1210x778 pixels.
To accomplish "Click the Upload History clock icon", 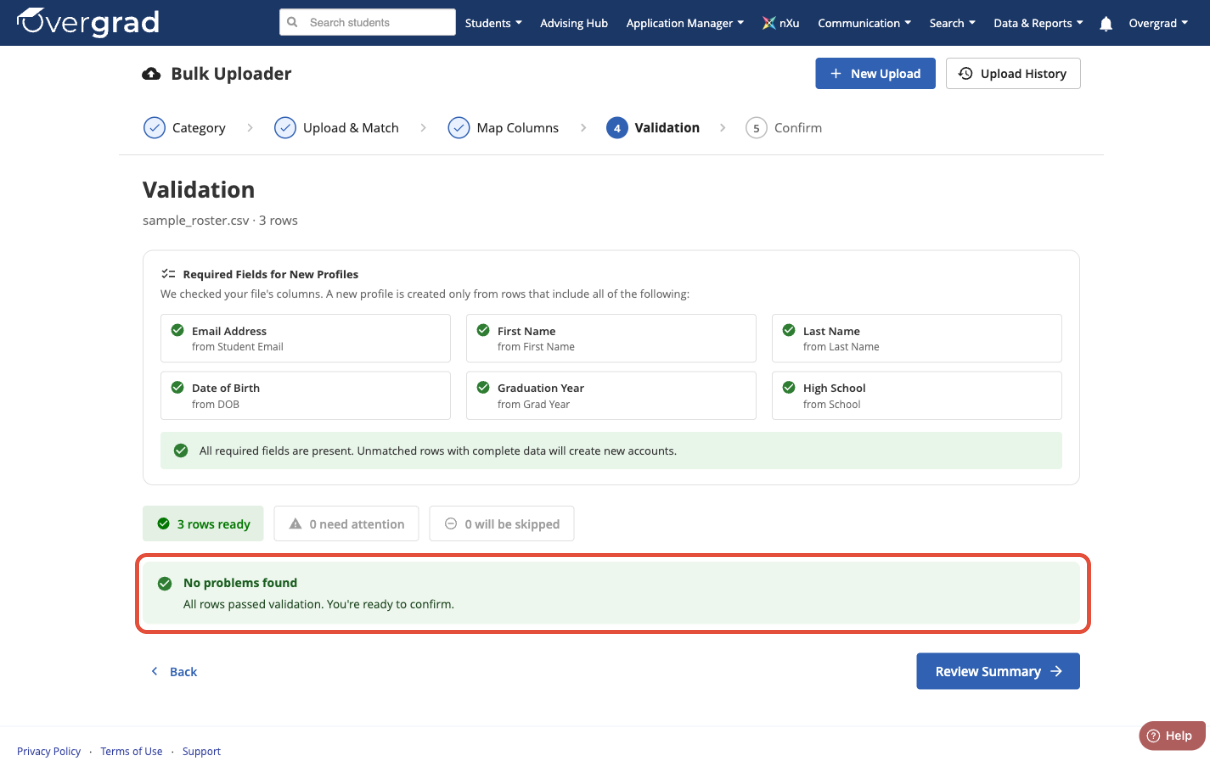I will [966, 74].
